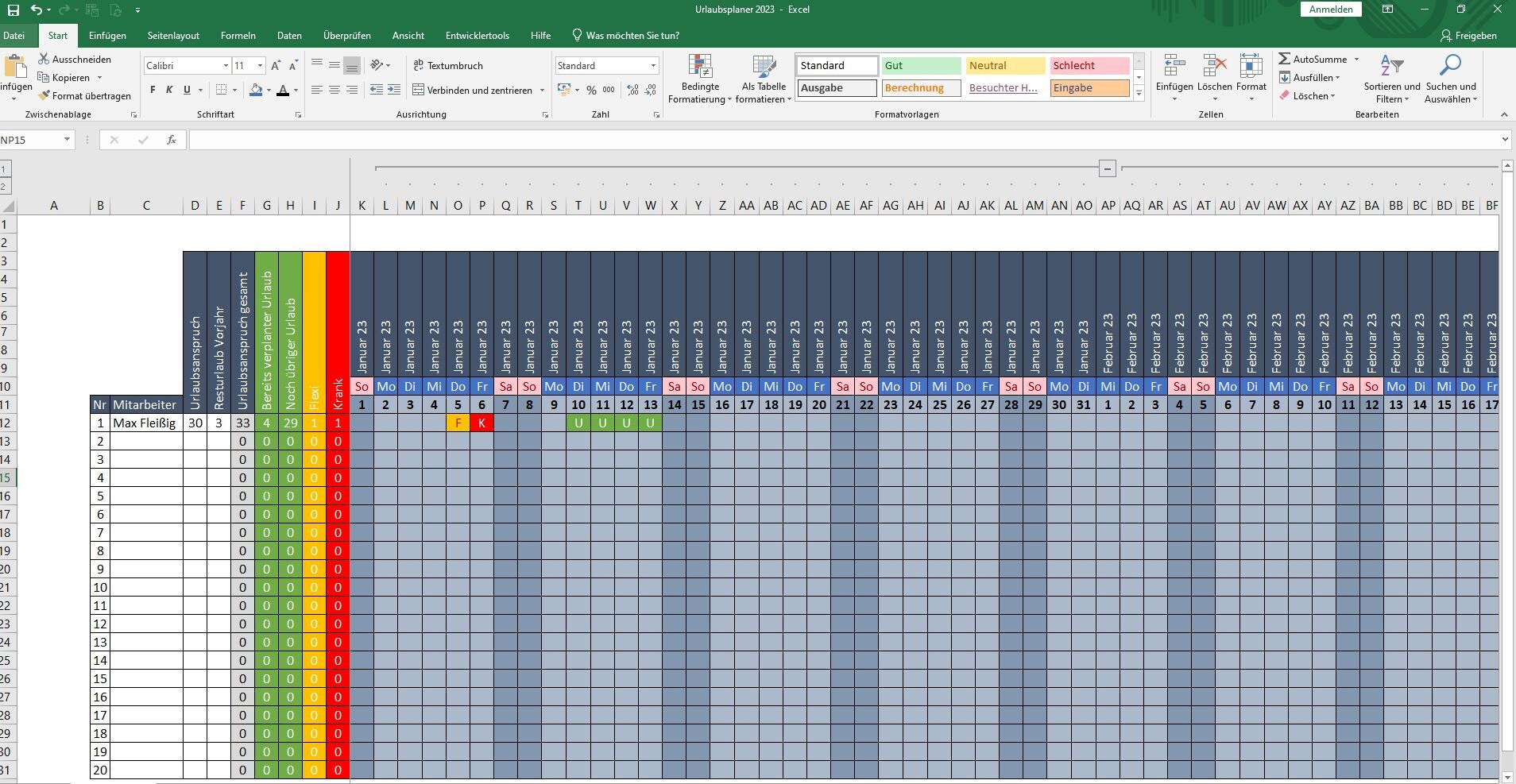Viewport: 1516px width, 784px height.
Task: Open the Calibri font name dropdown
Action: 226,65
